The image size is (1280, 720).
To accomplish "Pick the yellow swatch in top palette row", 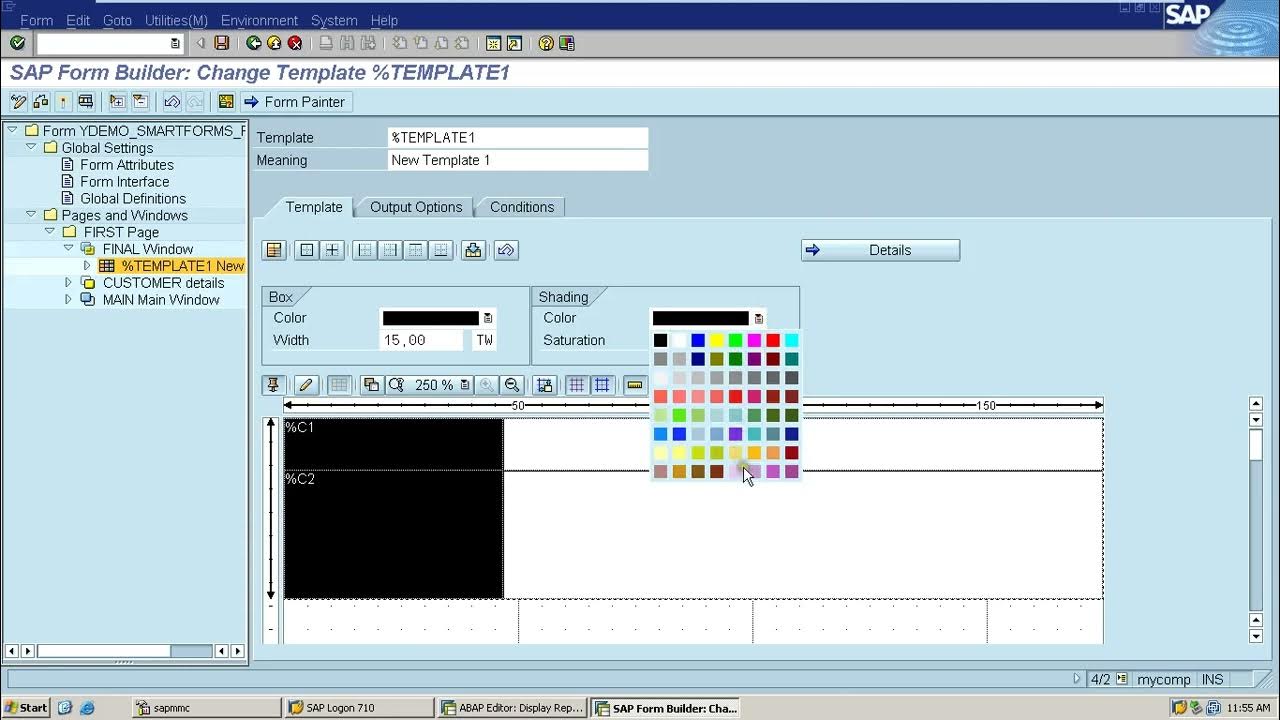I will click(717, 341).
